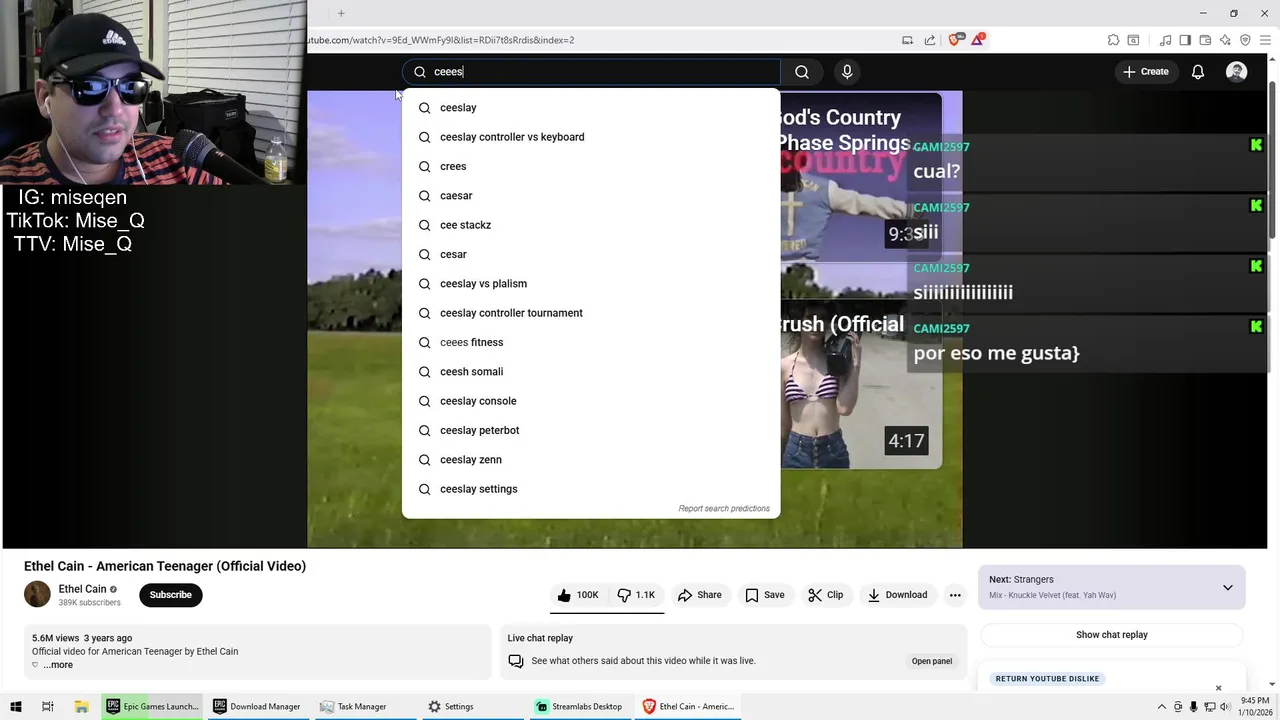Open the browser hamburger main menu
Screen dimensions: 1280x720
[x=1265, y=40]
